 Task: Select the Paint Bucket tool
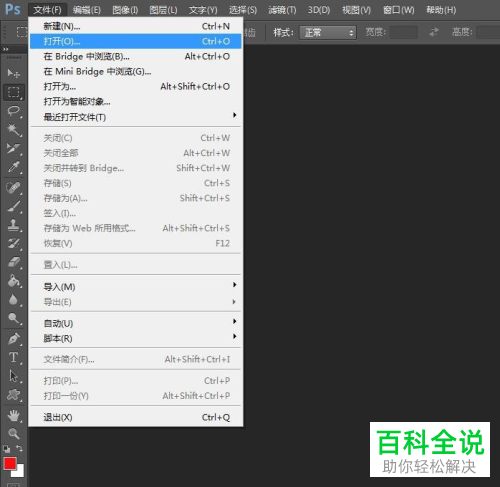point(13,281)
